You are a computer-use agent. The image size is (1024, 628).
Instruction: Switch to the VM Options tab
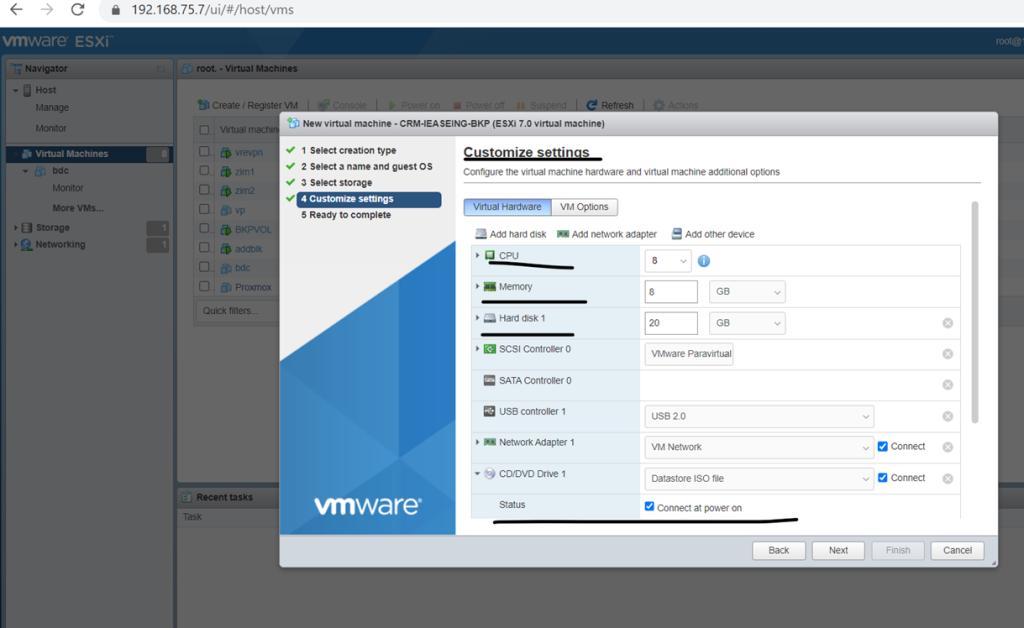(584, 207)
